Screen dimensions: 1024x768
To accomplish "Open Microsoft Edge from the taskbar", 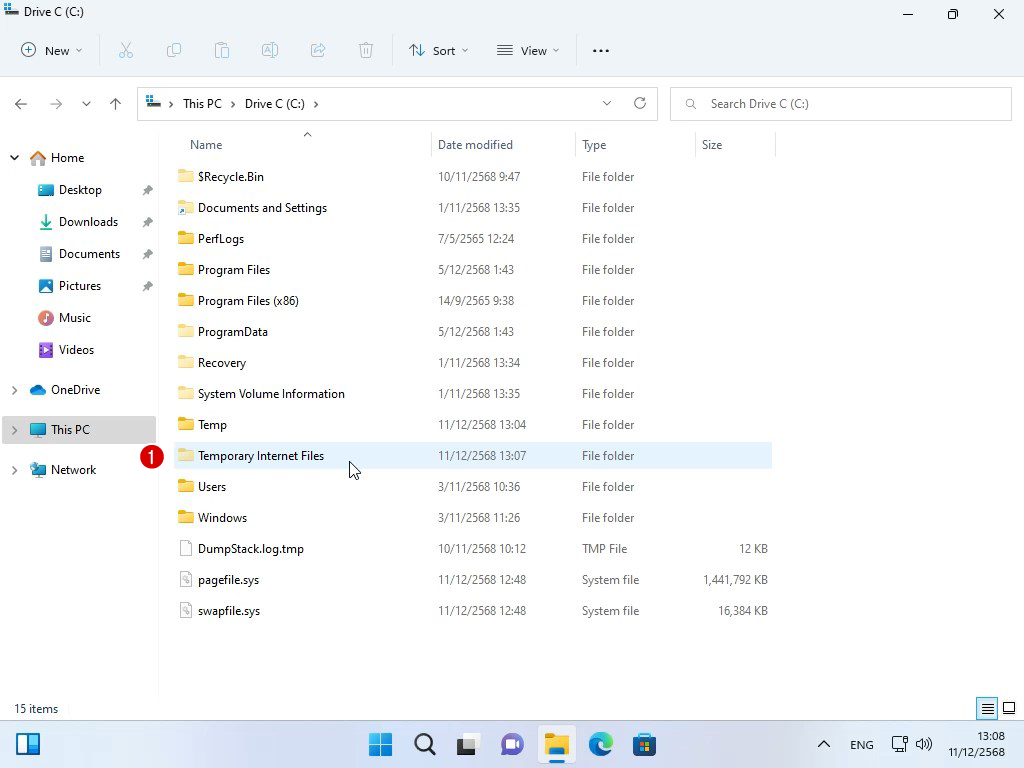I will click(x=600, y=745).
